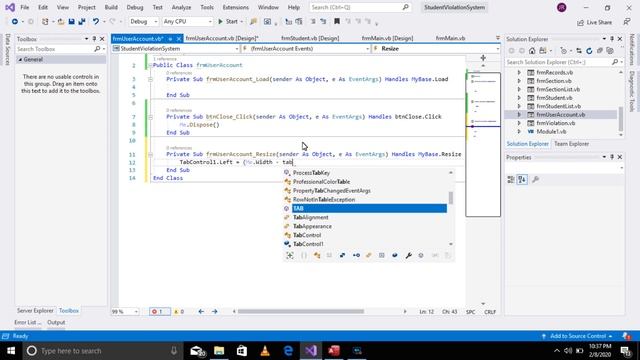Open the Build menu
Viewport: 640px width, 360px height.
[111, 7]
